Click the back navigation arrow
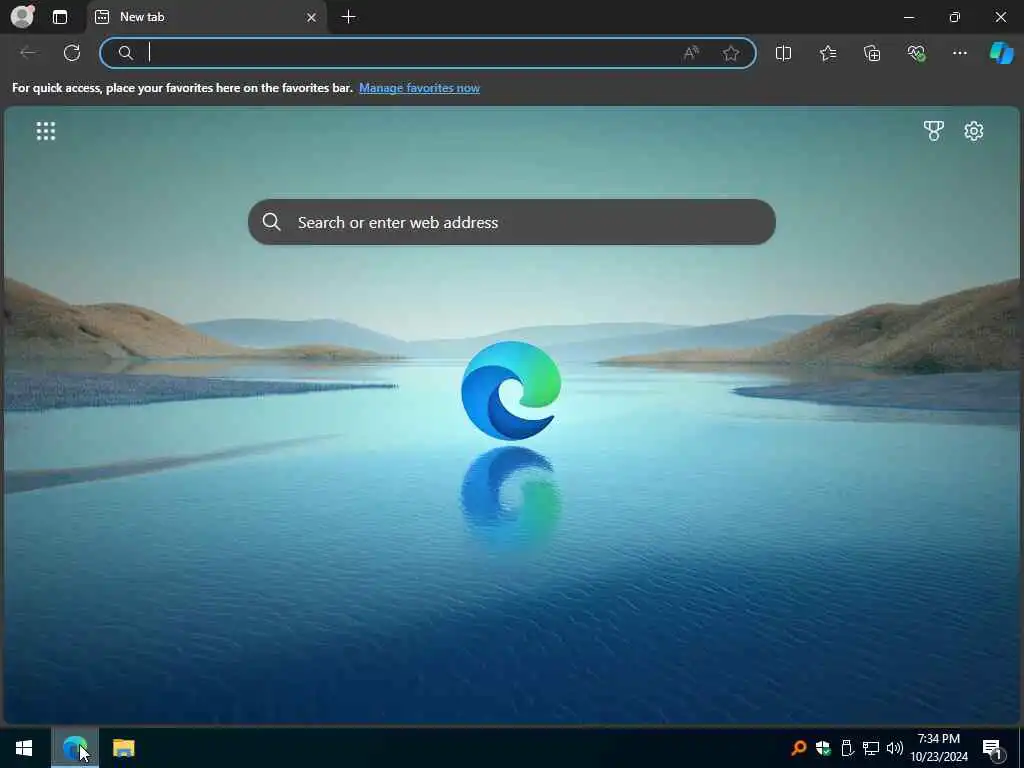1024x768 pixels. tap(28, 53)
